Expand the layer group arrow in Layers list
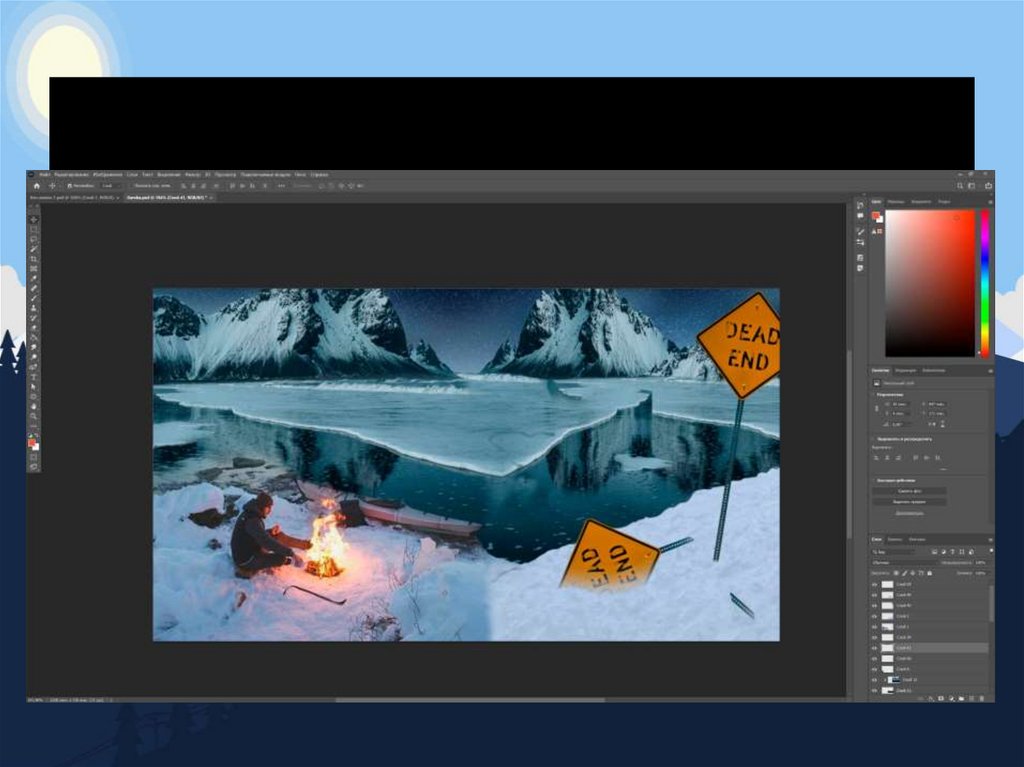Viewport: 1024px width, 767px height. tap(884, 680)
